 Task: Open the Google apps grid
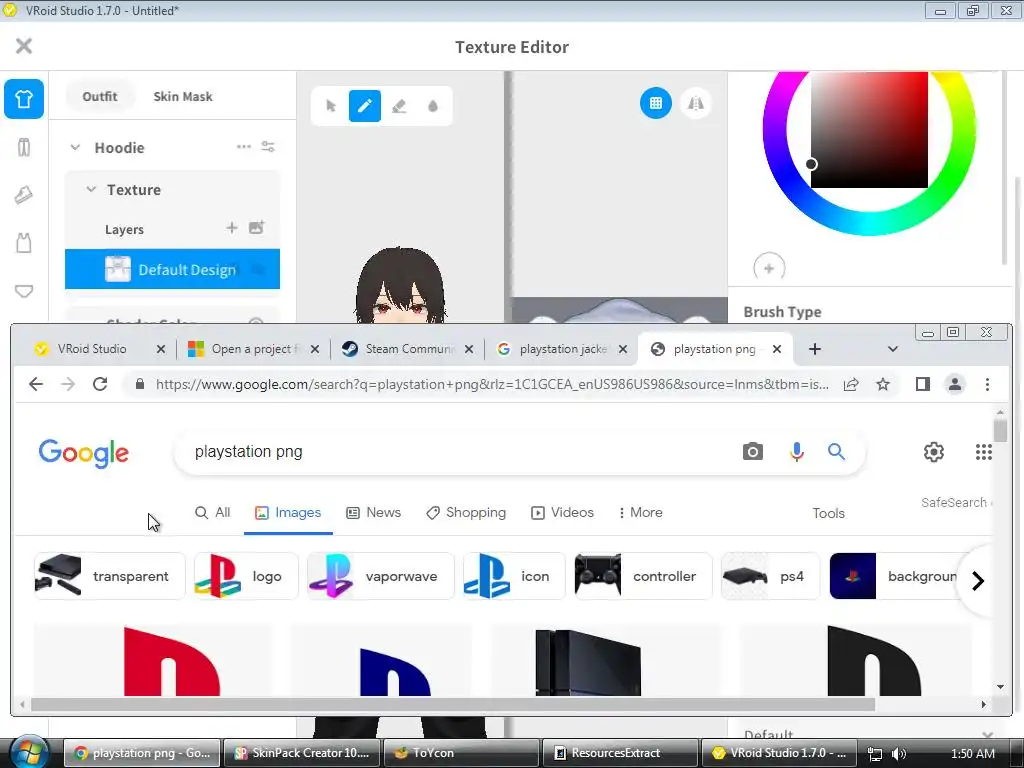984,451
